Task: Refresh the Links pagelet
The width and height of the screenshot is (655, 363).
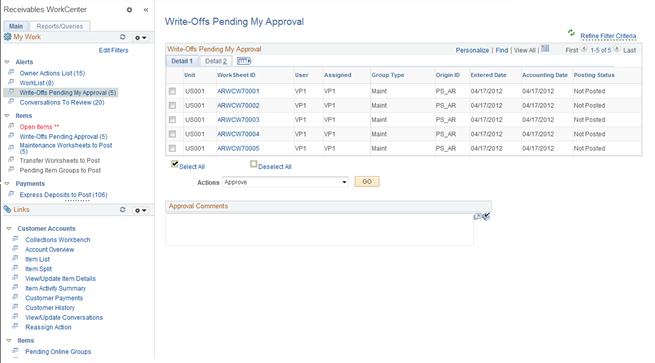Action: pyautogui.click(x=122, y=209)
